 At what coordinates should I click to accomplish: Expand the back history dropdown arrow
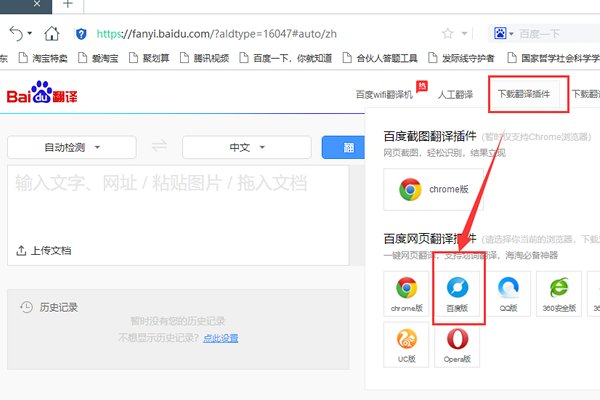(29, 34)
